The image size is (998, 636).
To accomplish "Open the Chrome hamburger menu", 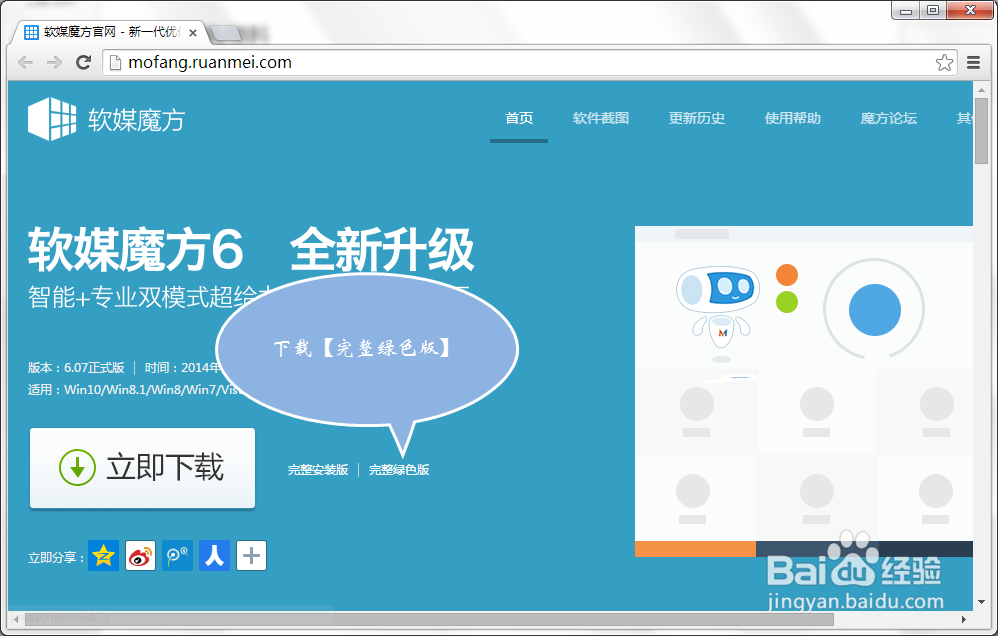I will pyautogui.click(x=973, y=62).
